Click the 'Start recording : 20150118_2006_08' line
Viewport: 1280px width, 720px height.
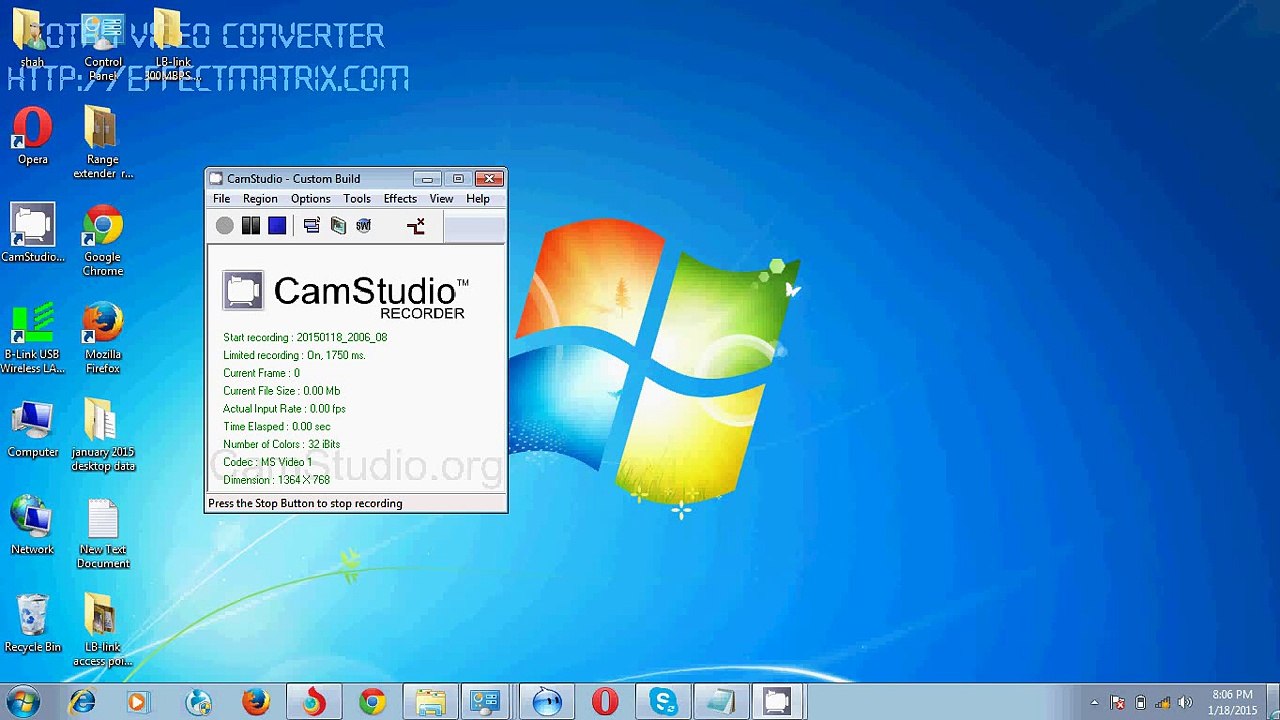pyautogui.click(x=305, y=337)
